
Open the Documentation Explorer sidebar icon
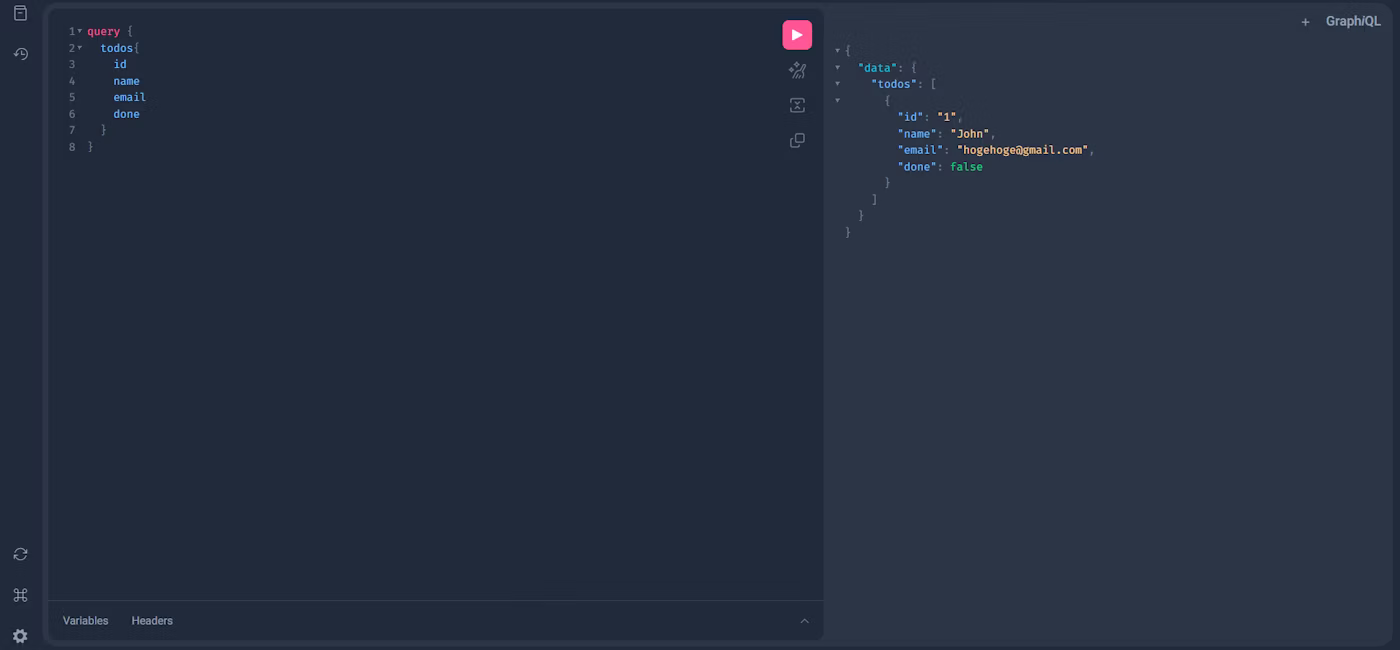[20, 14]
